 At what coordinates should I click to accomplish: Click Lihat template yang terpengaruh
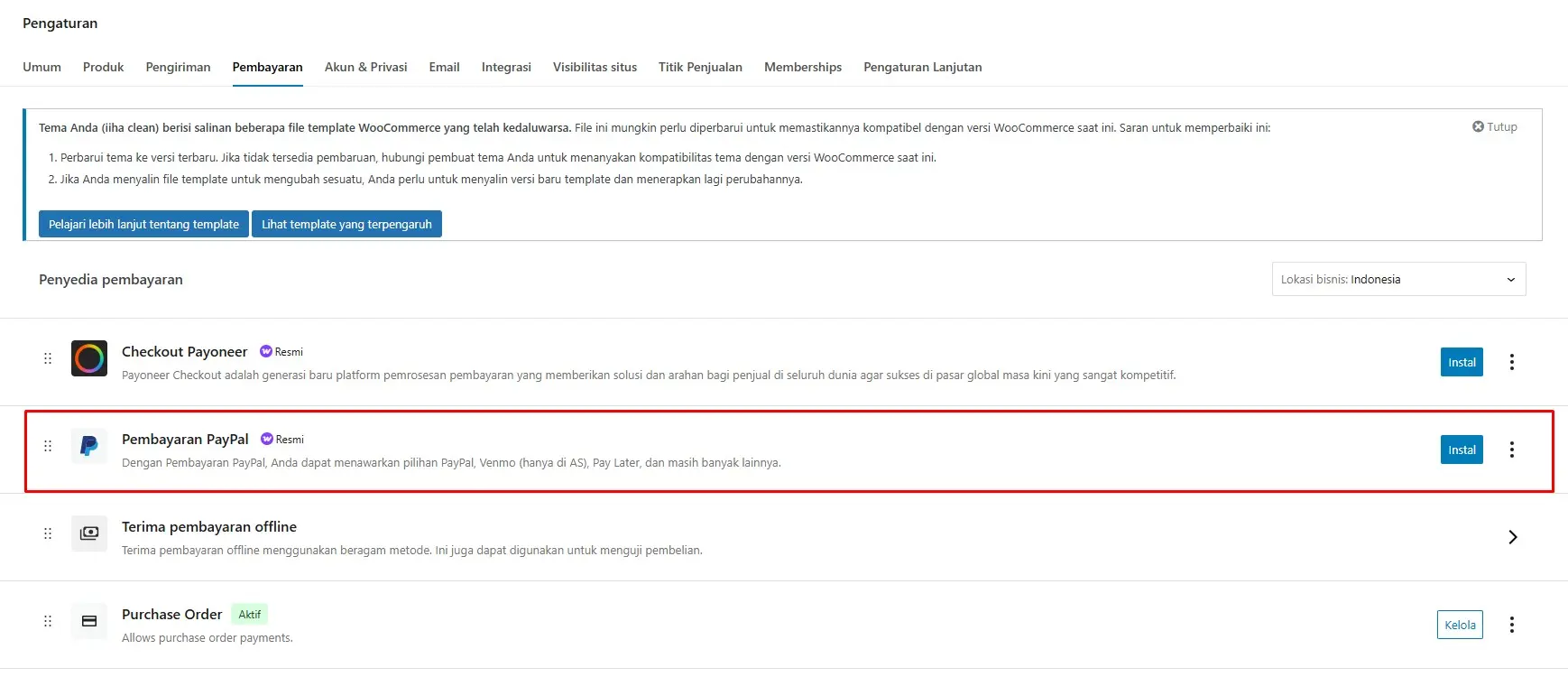346,223
